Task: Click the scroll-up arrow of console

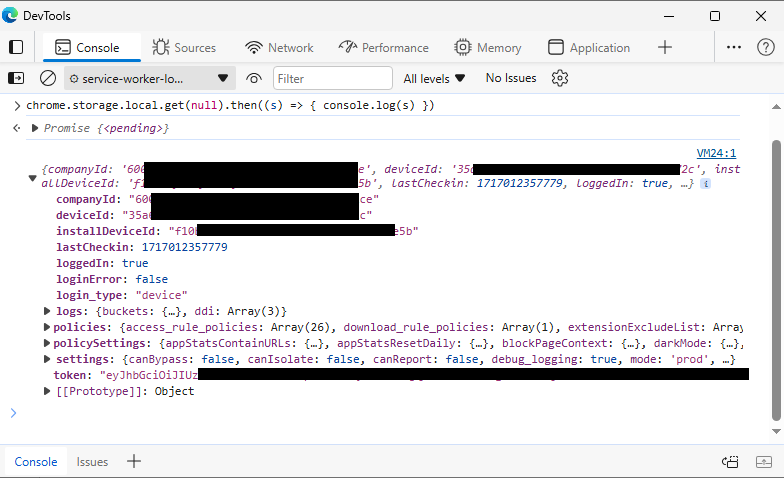Action: coord(776,106)
